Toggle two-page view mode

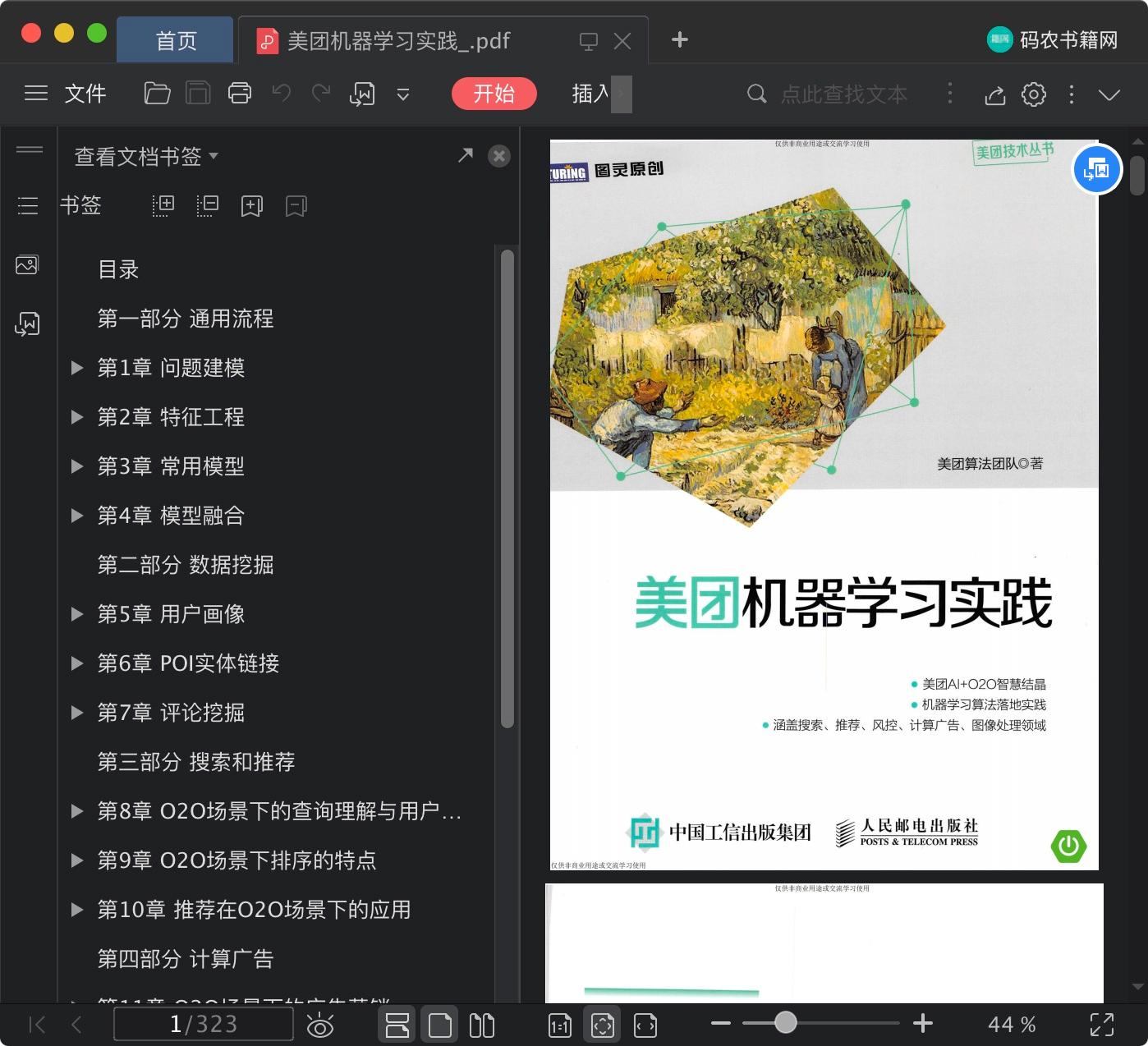(x=482, y=1025)
